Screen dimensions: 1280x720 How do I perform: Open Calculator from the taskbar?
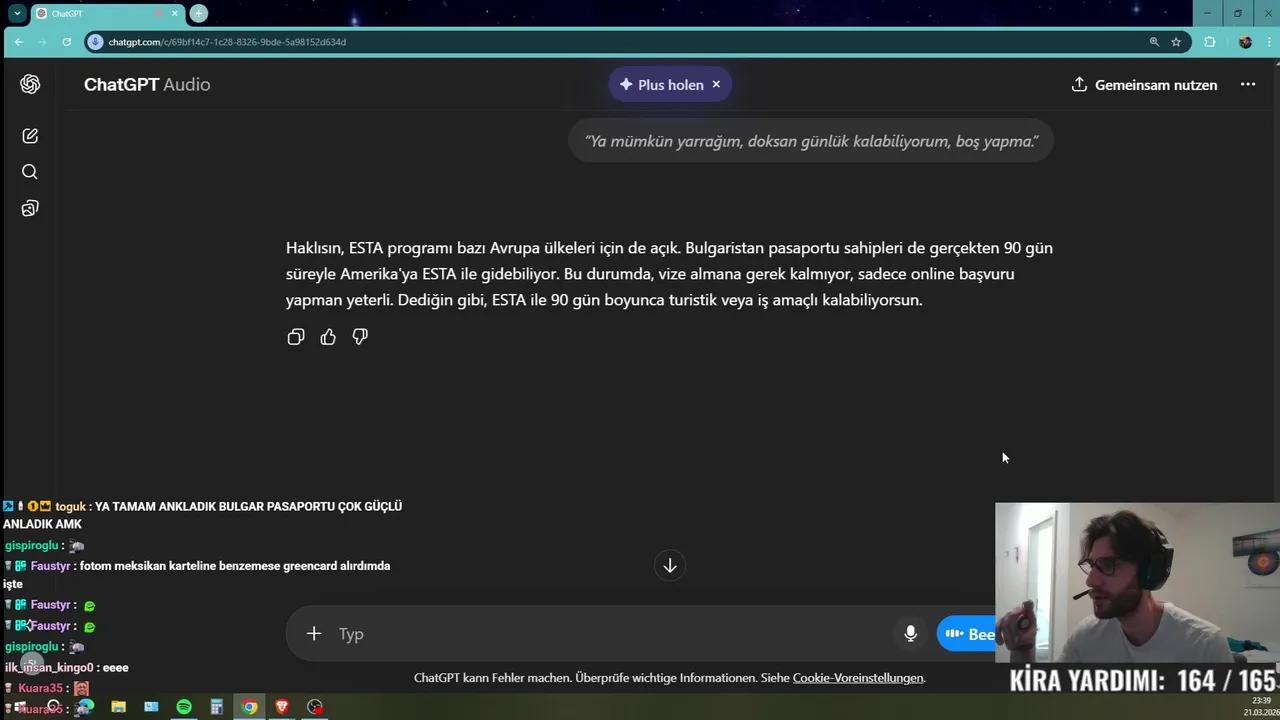(217, 707)
